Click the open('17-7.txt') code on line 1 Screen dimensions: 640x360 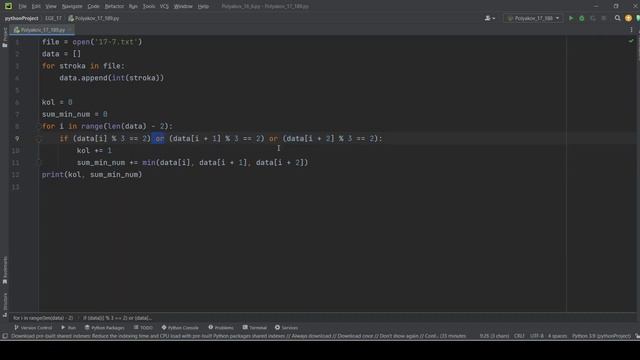point(107,42)
